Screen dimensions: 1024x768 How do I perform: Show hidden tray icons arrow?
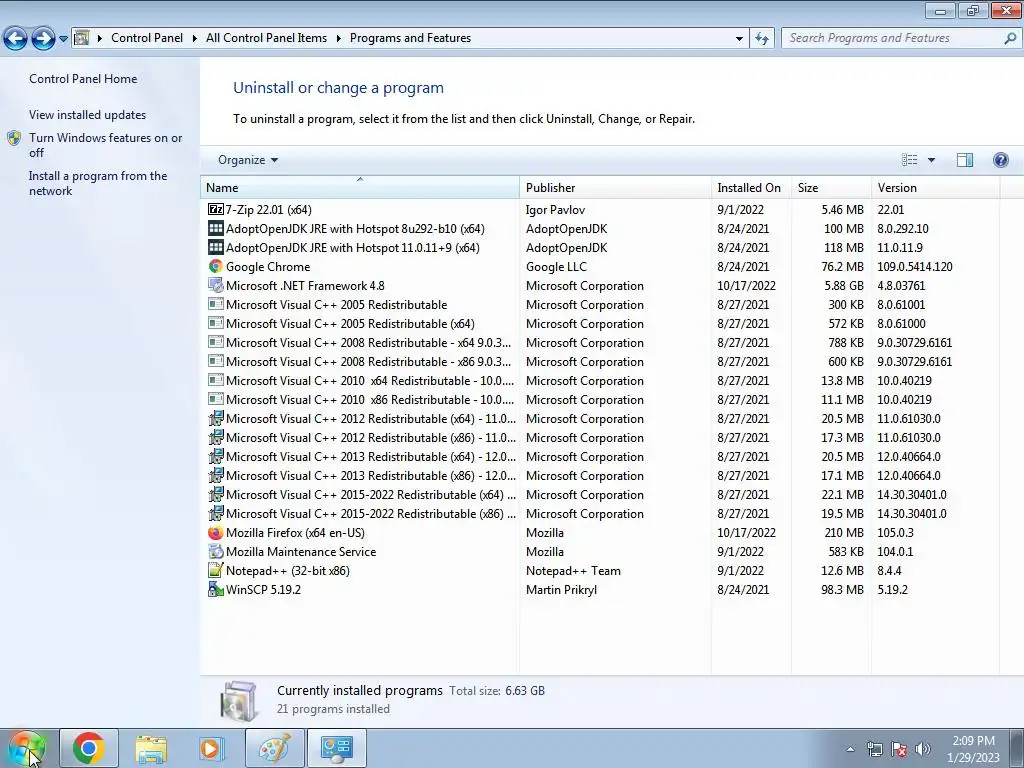[850, 749]
